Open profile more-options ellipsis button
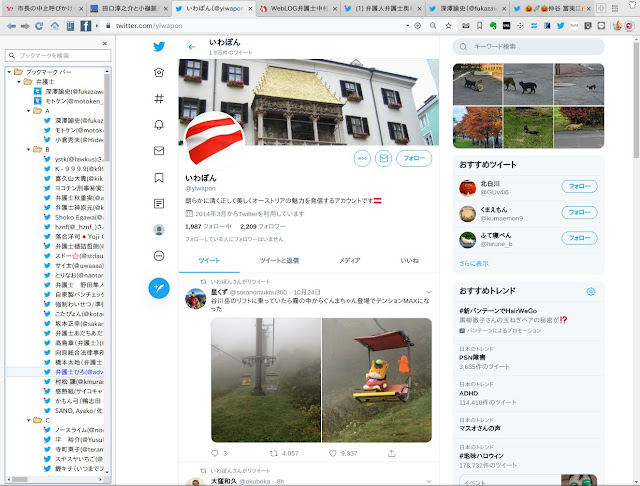The width and height of the screenshot is (640, 486). point(362,158)
